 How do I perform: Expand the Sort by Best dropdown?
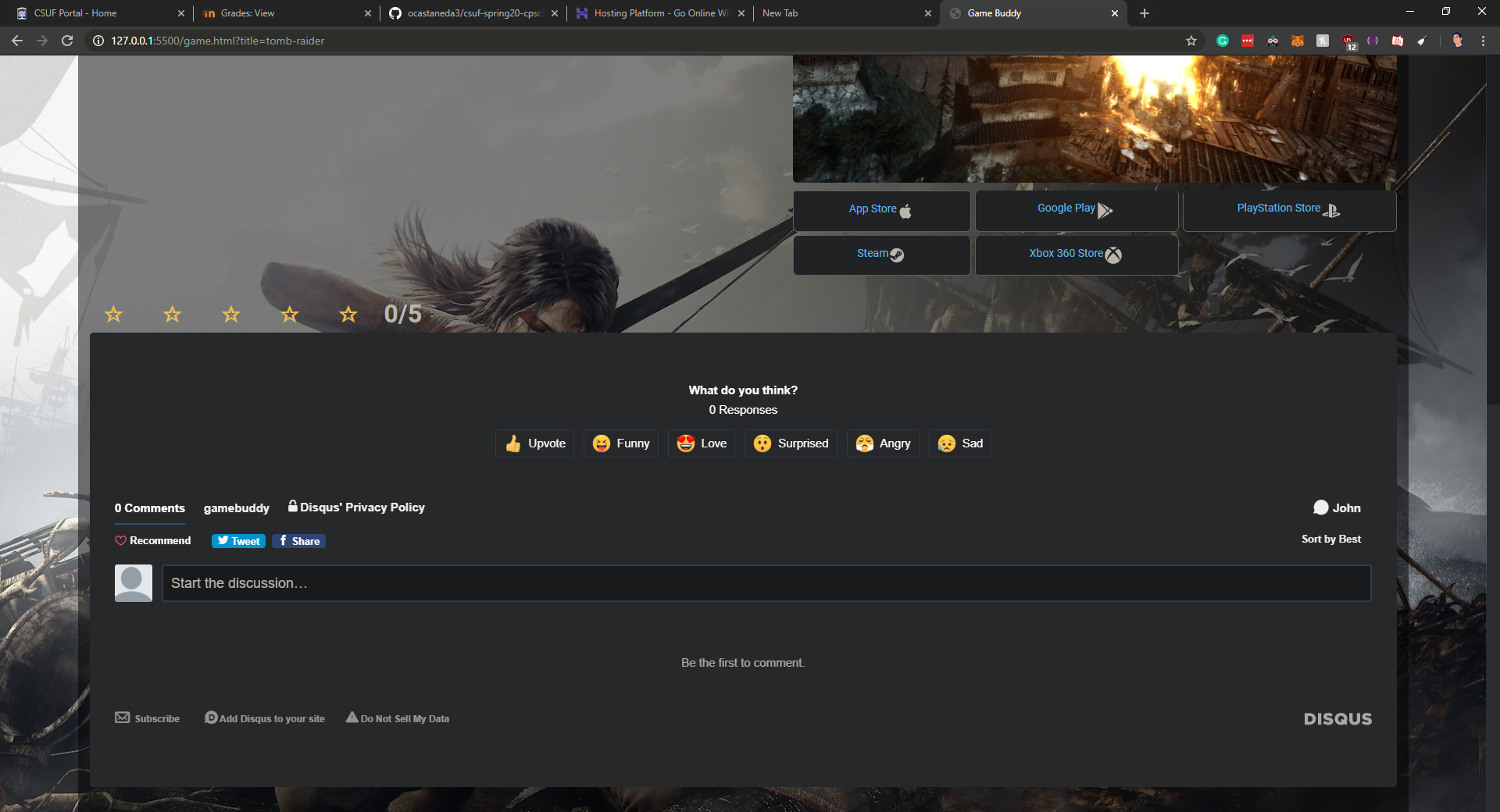pyautogui.click(x=1332, y=539)
